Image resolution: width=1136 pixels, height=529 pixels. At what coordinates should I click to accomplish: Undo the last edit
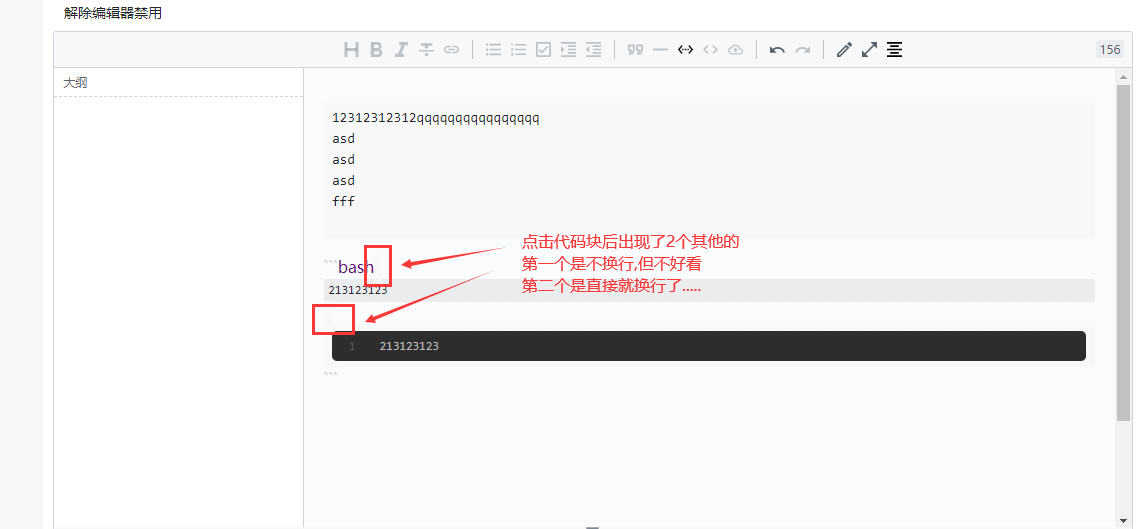coord(777,49)
